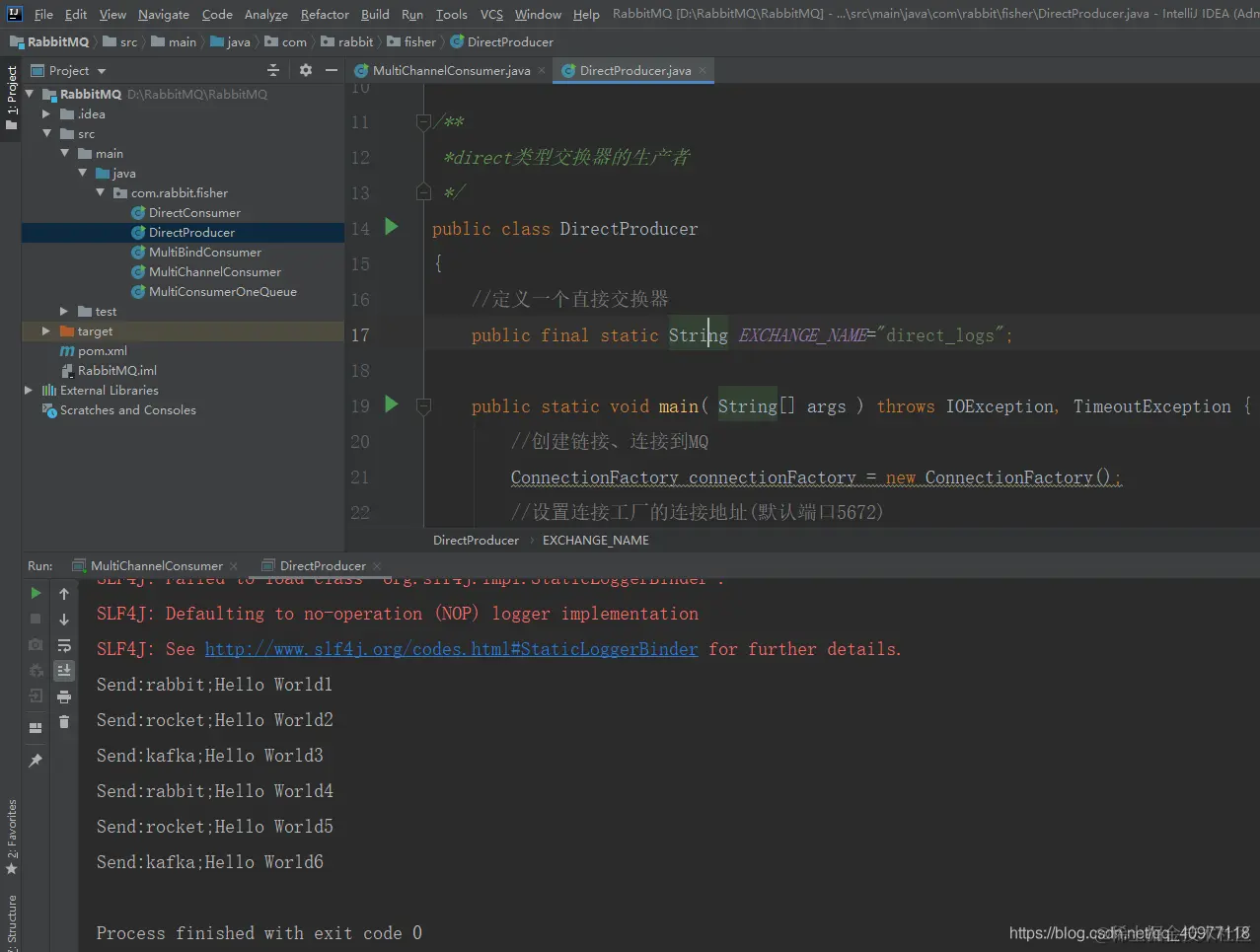1260x952 pixels.
Task: Close the MultiChannelConsumer Run tab
Action: (234, 565)
